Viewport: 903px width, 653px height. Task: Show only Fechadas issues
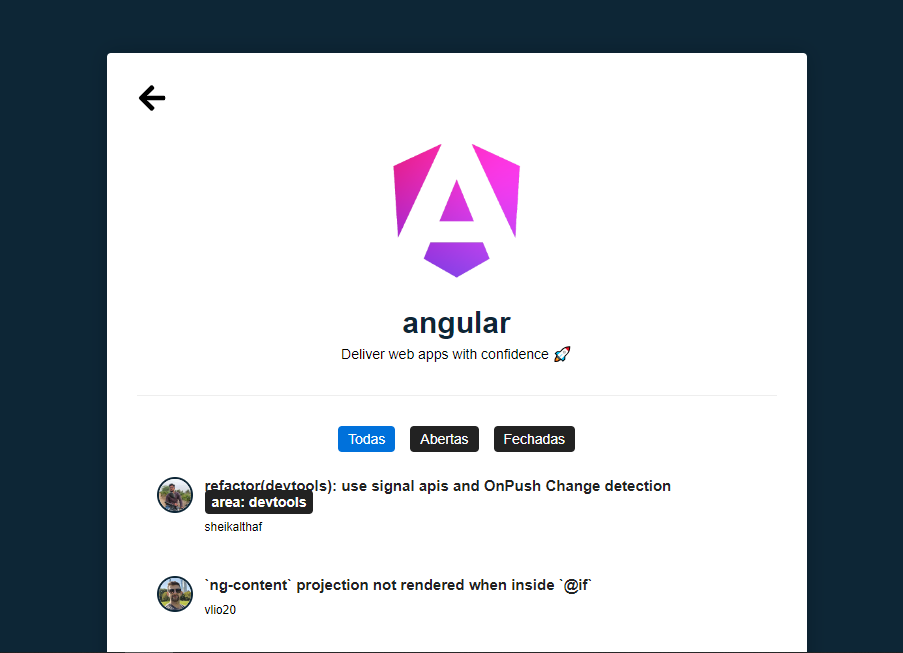pos(534,439)
